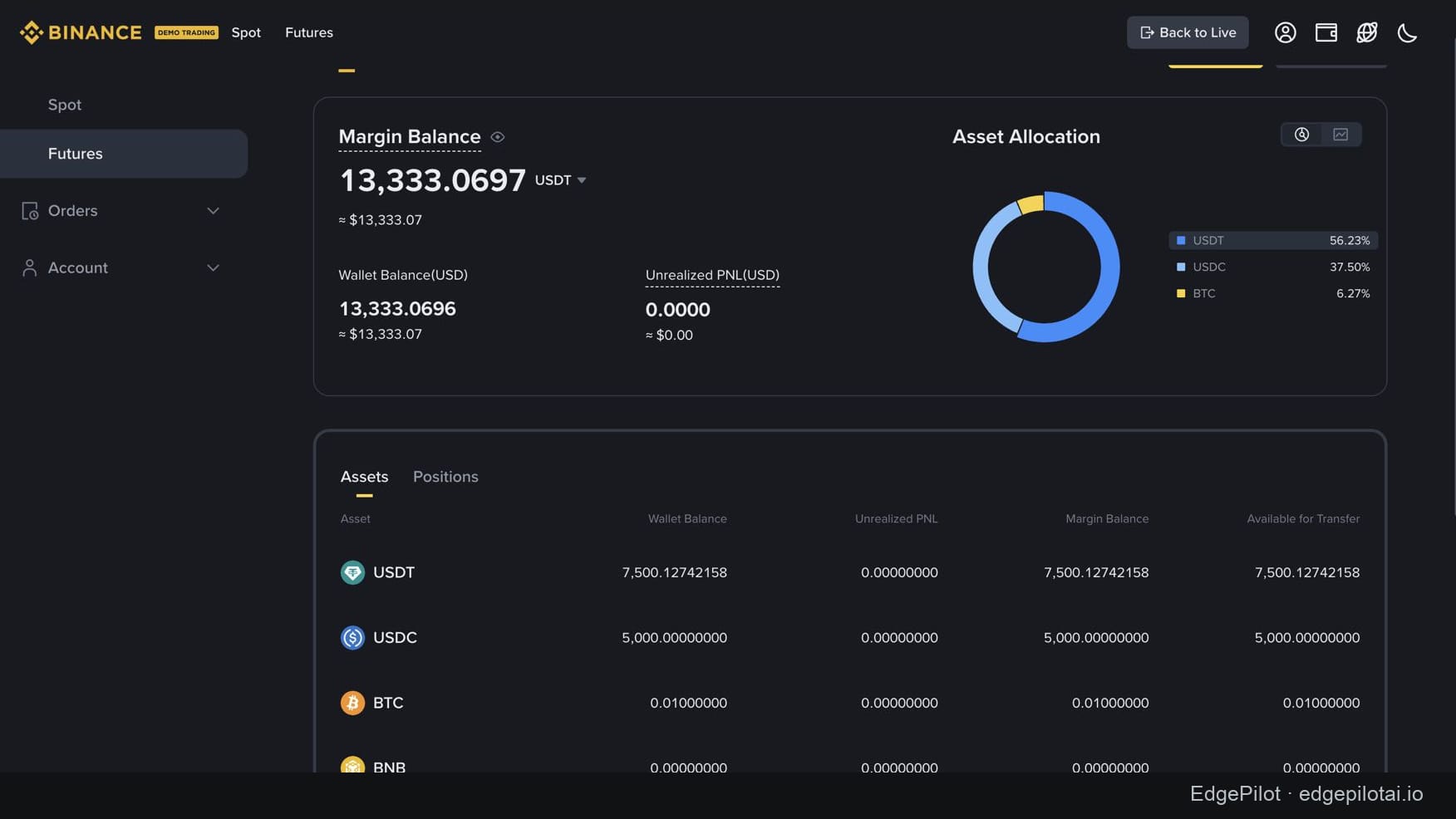The height and width of the screenshot is (819, 1456).
Task: Switch to the Positions tab
Action: 445,477
